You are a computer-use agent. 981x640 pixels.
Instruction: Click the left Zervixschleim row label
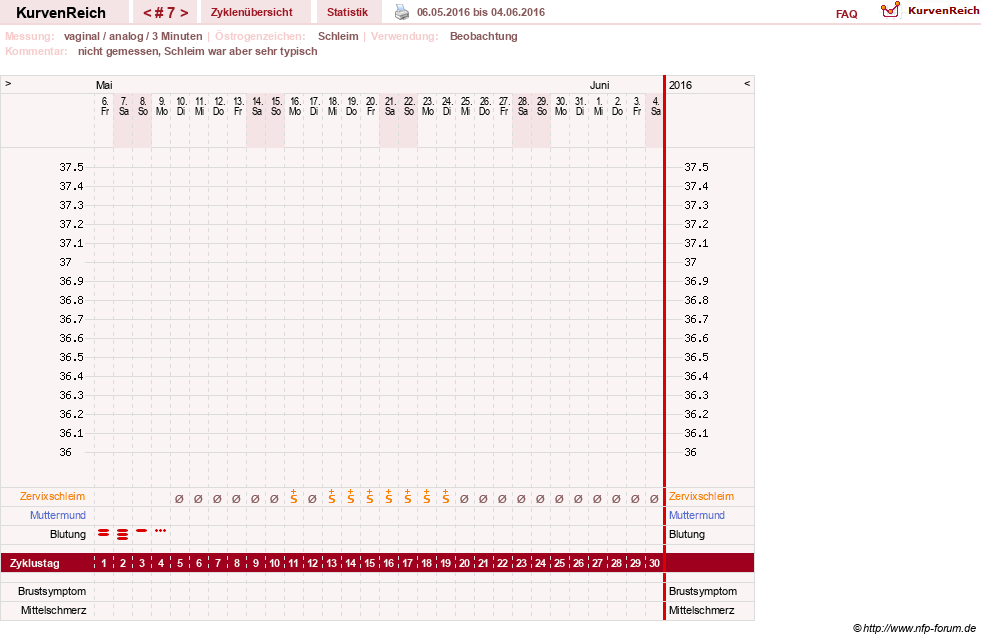[x=53, y=496]
